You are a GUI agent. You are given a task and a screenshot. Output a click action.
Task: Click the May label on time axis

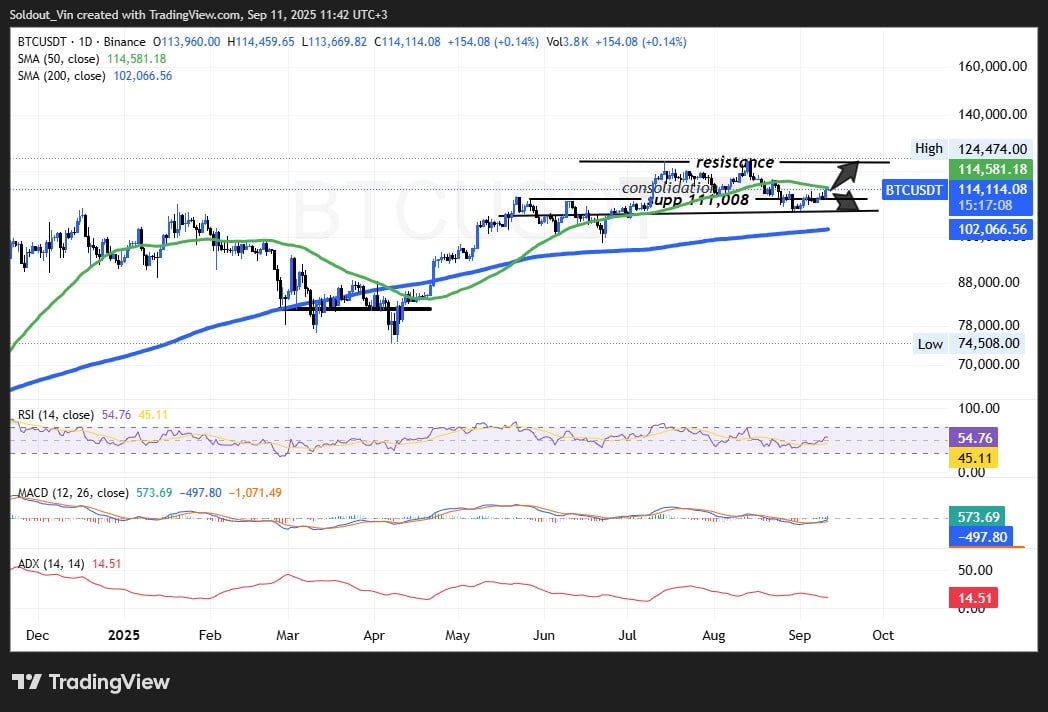[x=457, y=635]
